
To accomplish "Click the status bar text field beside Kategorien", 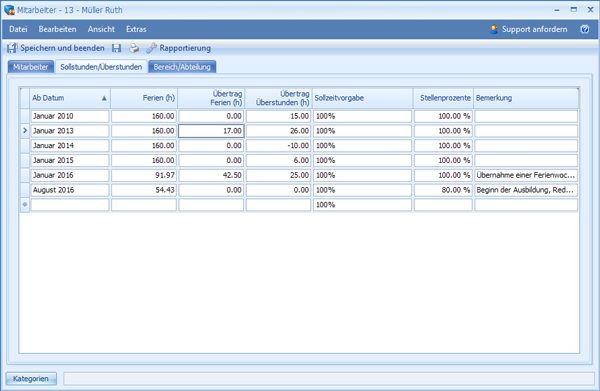I will pyautogui.click(x=329, y=379).
